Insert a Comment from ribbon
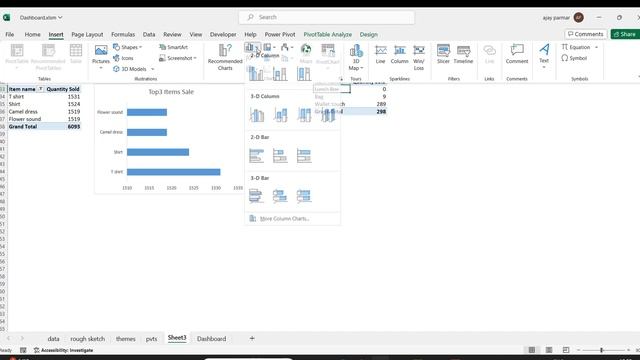Viewport: 640px width, 360px height. click(517, 55)
